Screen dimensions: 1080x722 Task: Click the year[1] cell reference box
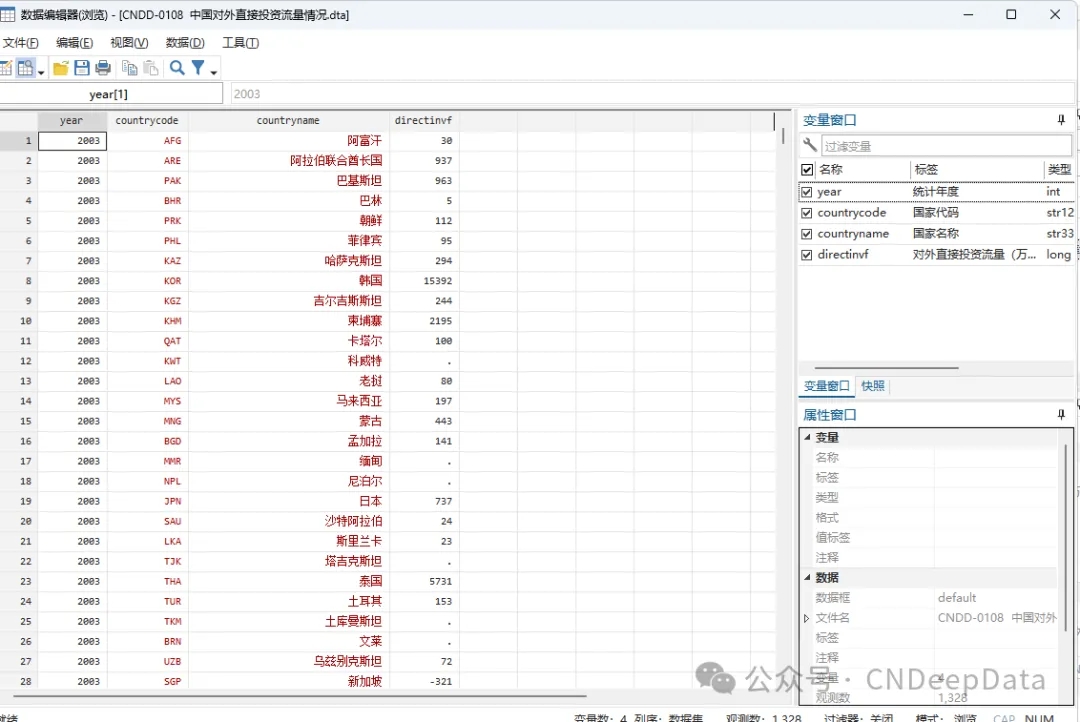(109, 94)
